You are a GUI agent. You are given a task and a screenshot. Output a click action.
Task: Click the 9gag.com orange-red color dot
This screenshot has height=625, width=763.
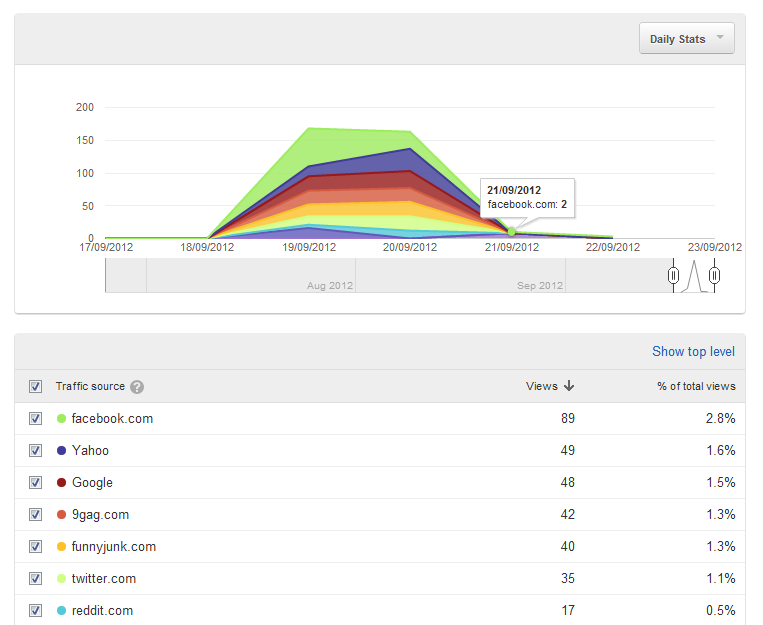point(61,515)
